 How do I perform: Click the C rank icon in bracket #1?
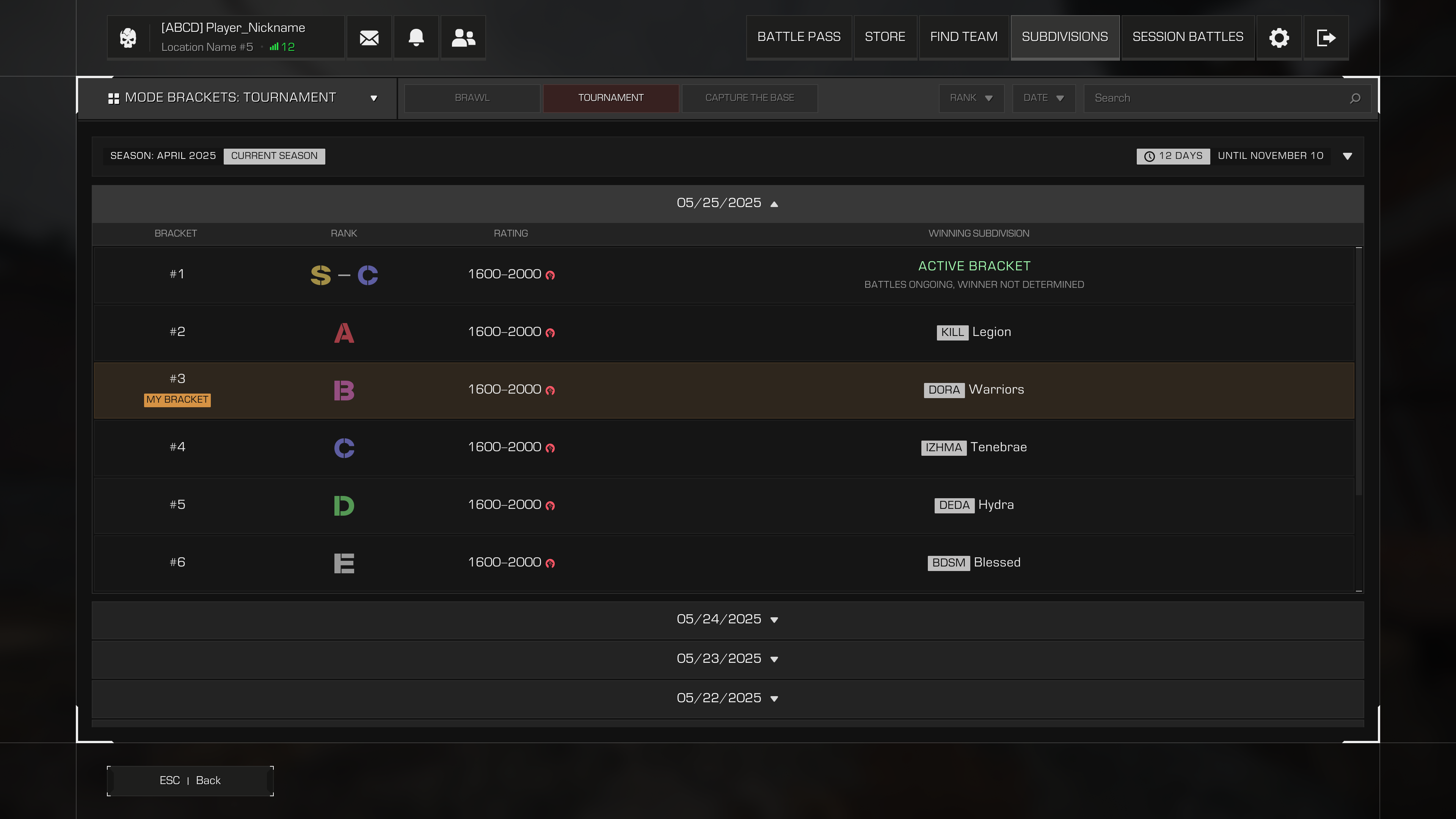[x=367, y=275]
